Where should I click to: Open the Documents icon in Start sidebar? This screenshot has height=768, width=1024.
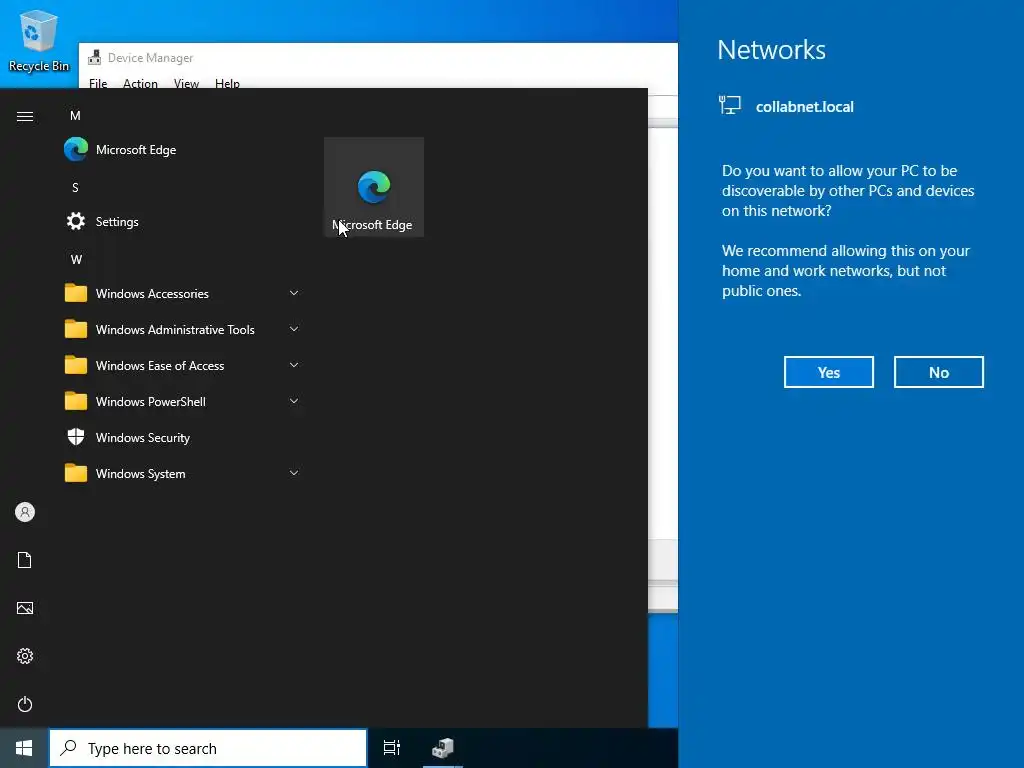25,560
